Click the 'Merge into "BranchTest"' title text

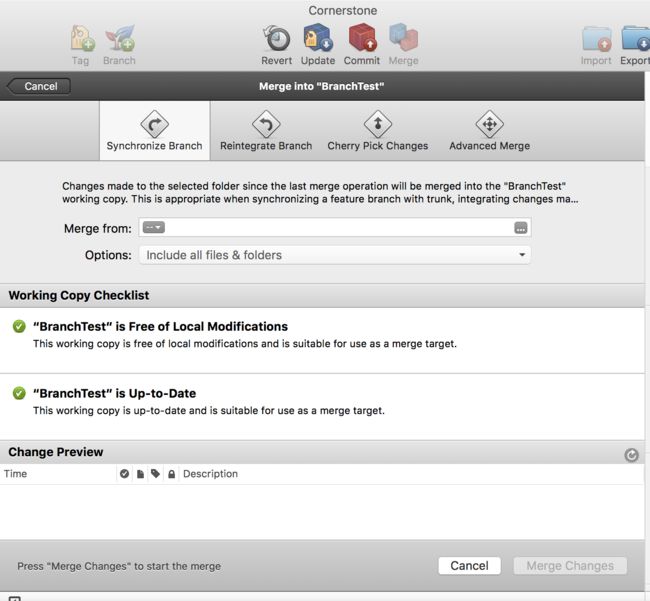pyautogui.click(x=322, y=86)
